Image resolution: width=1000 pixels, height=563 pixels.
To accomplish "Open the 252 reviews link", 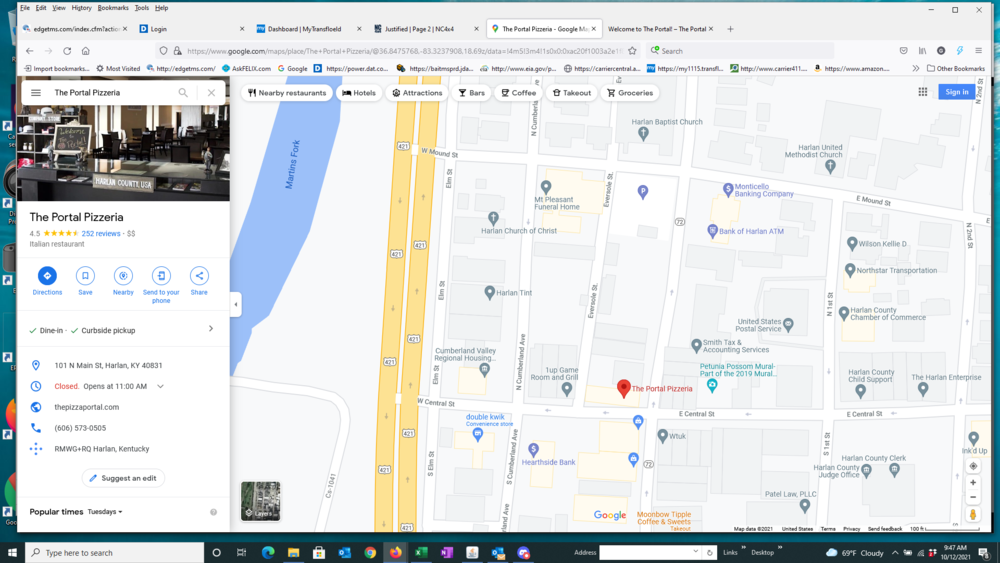I will coord(101,233).
